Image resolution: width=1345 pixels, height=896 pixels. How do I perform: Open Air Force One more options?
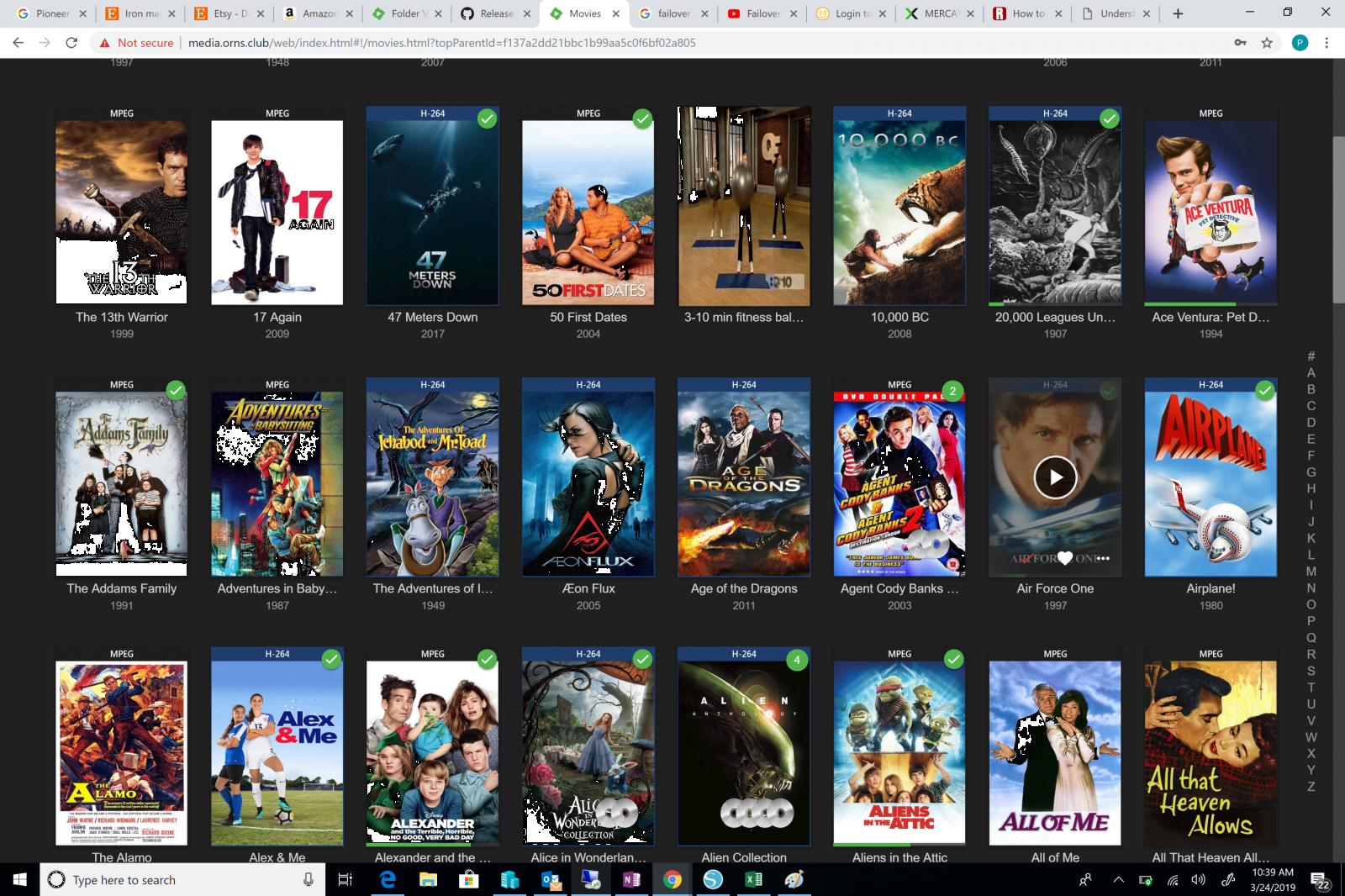point(1103,558)
